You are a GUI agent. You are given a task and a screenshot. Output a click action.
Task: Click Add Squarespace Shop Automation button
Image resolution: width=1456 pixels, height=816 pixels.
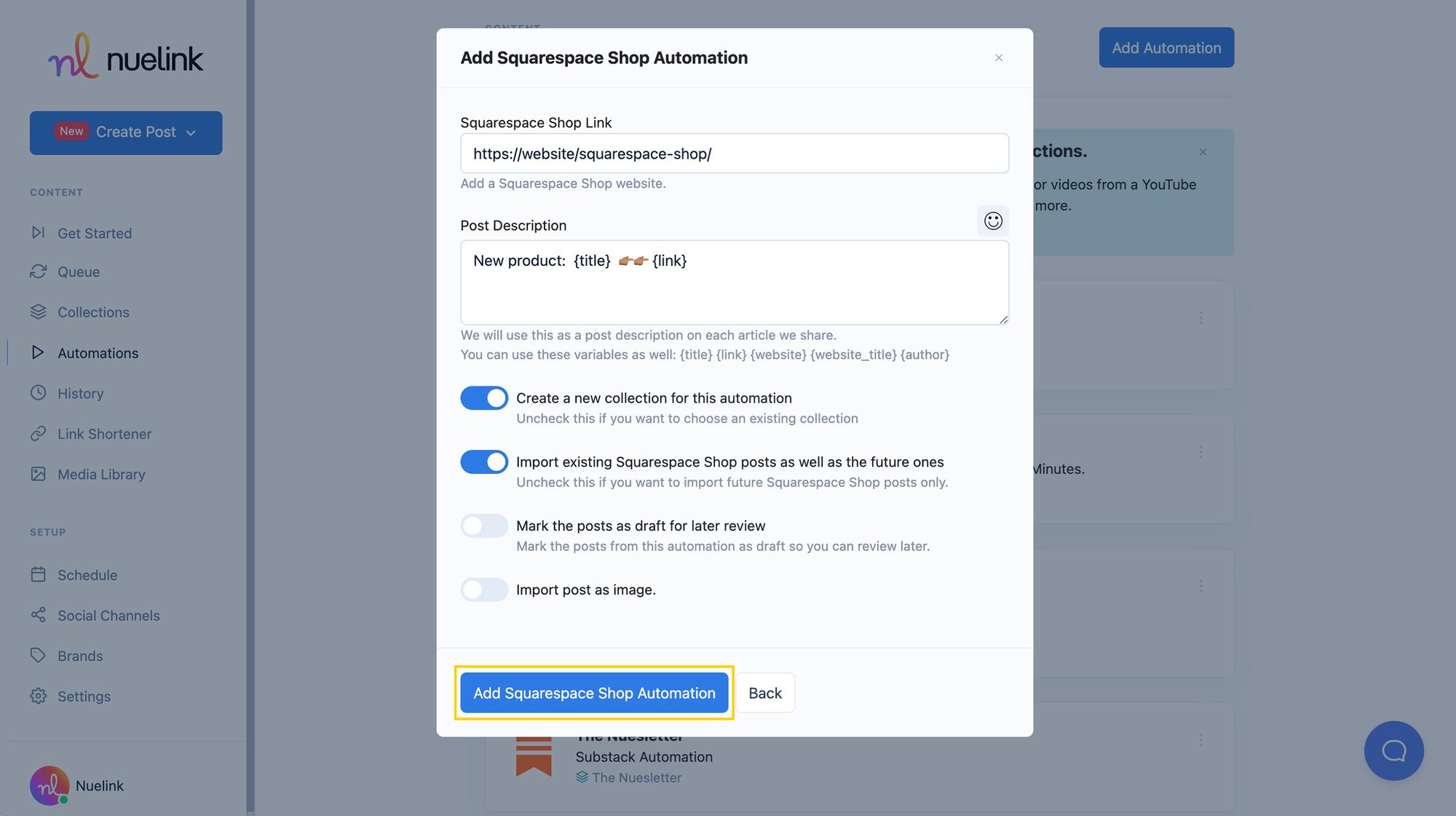pyautogui.click(x=594, y=692)
